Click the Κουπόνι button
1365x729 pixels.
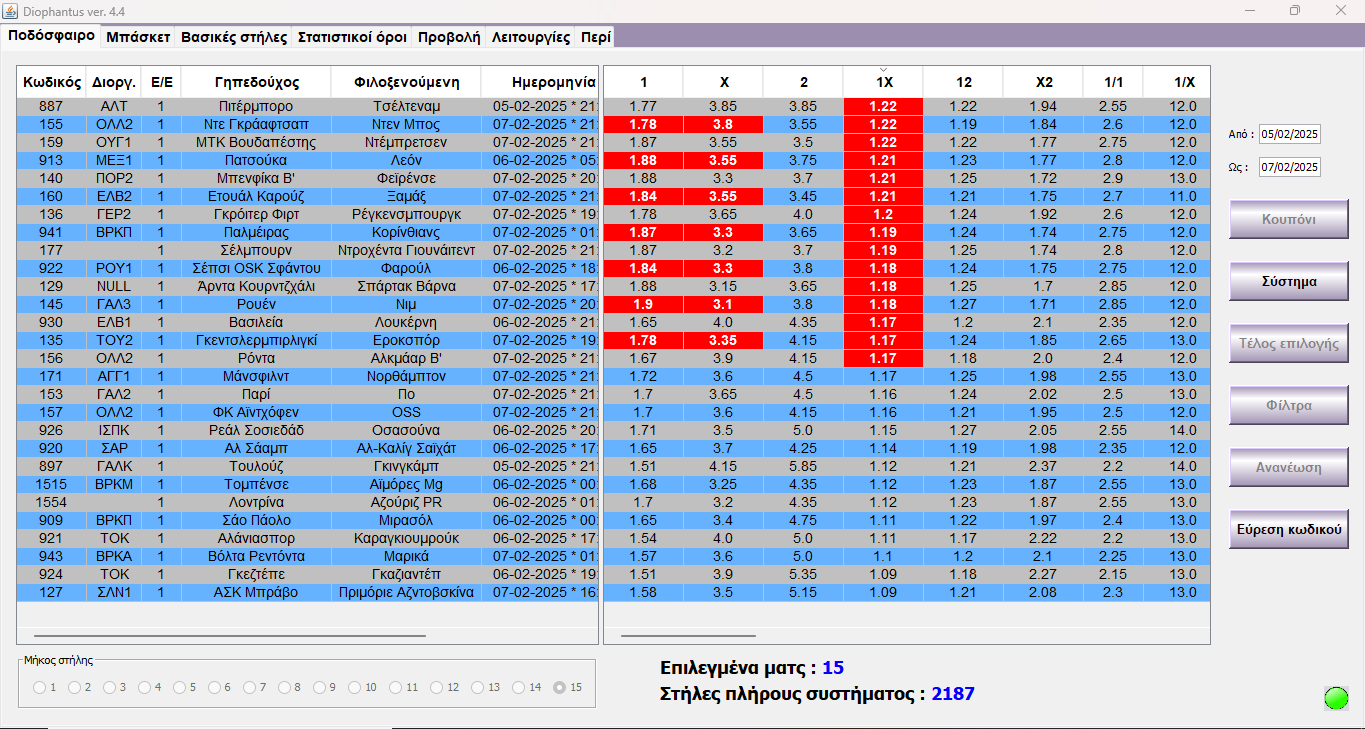click(1289, 219)
